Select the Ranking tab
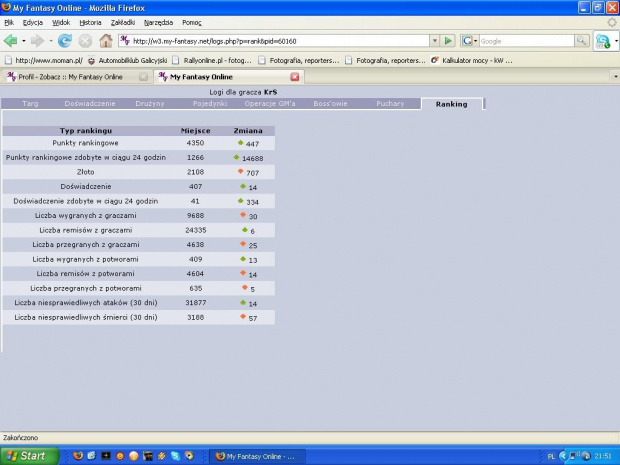This screenshot has height=465, width=620. point(452,104)
